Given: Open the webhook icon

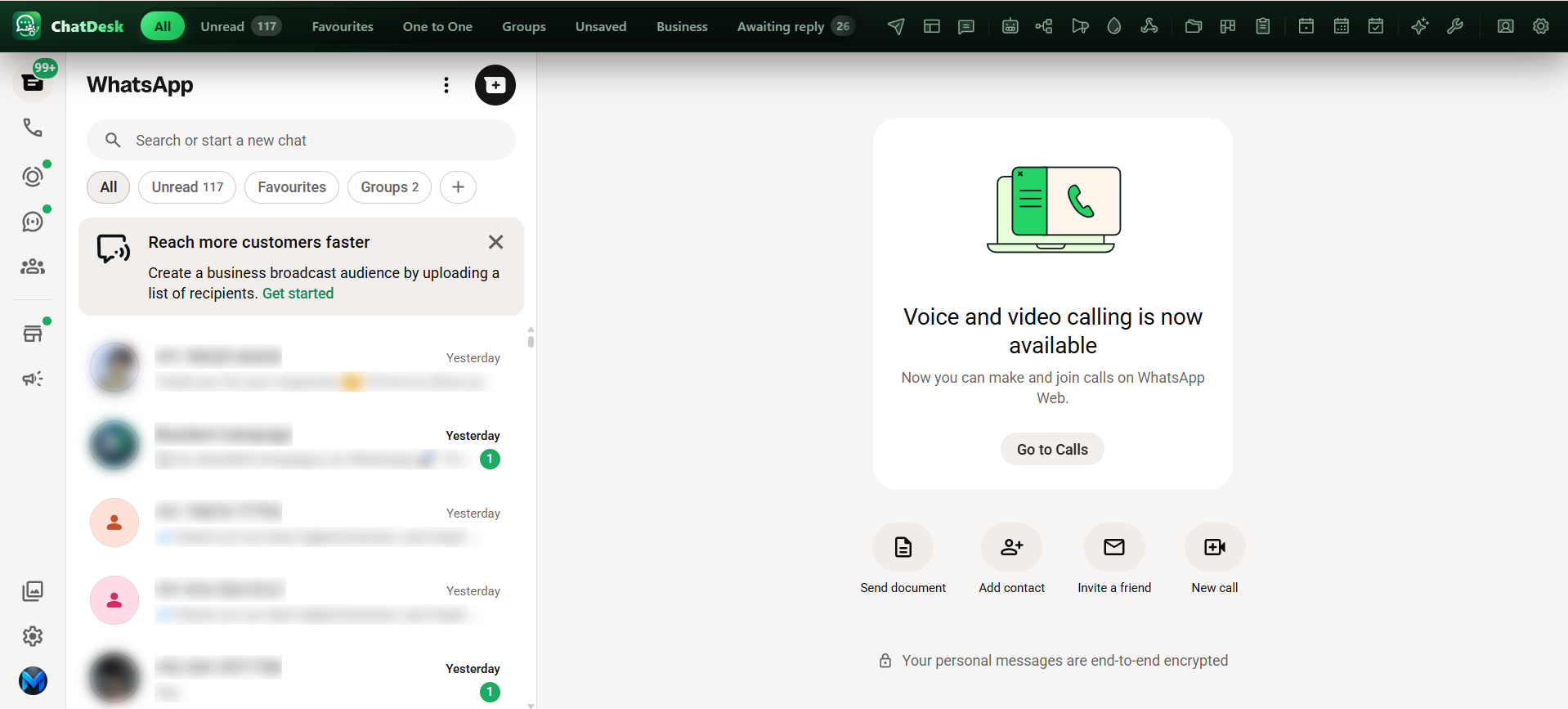Looking at the screenshot, I should 1149,26.
